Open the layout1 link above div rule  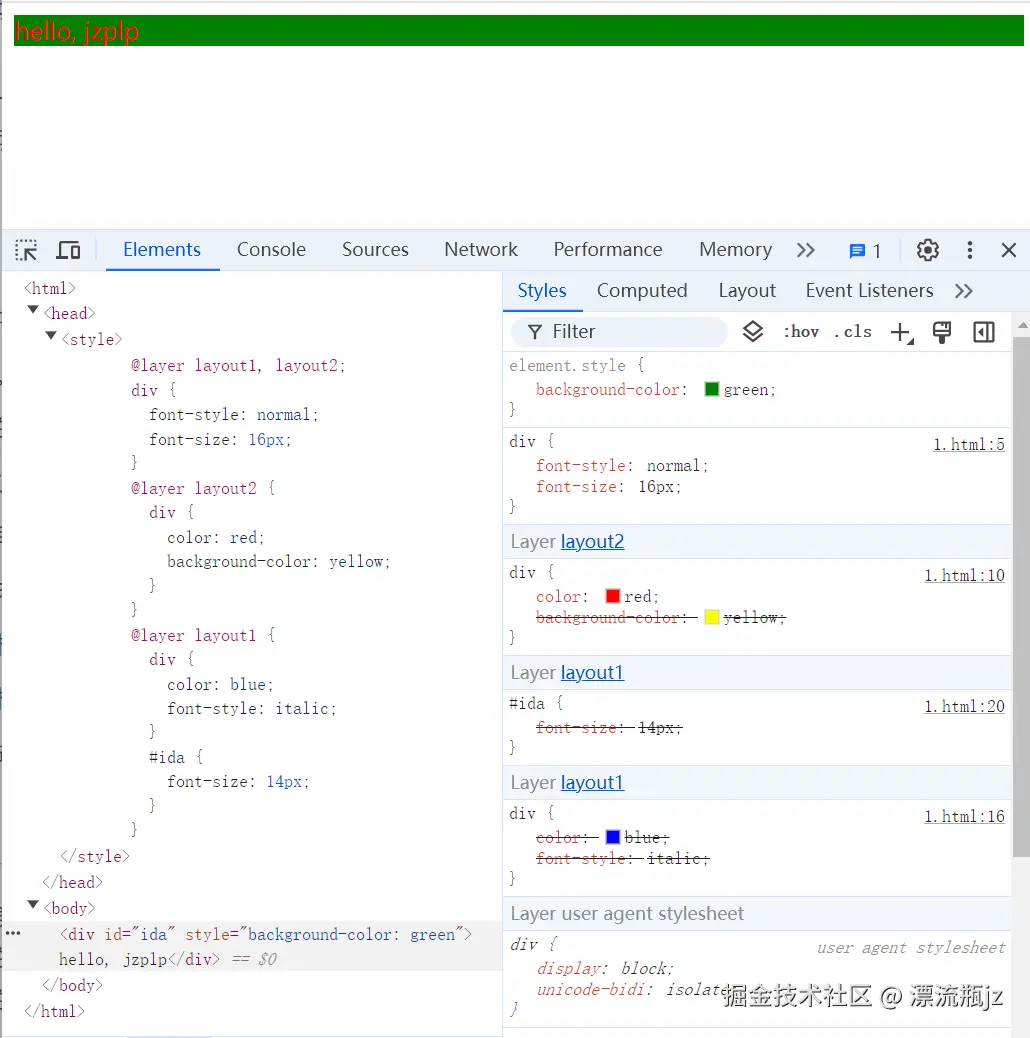click(x=592, y=782)
